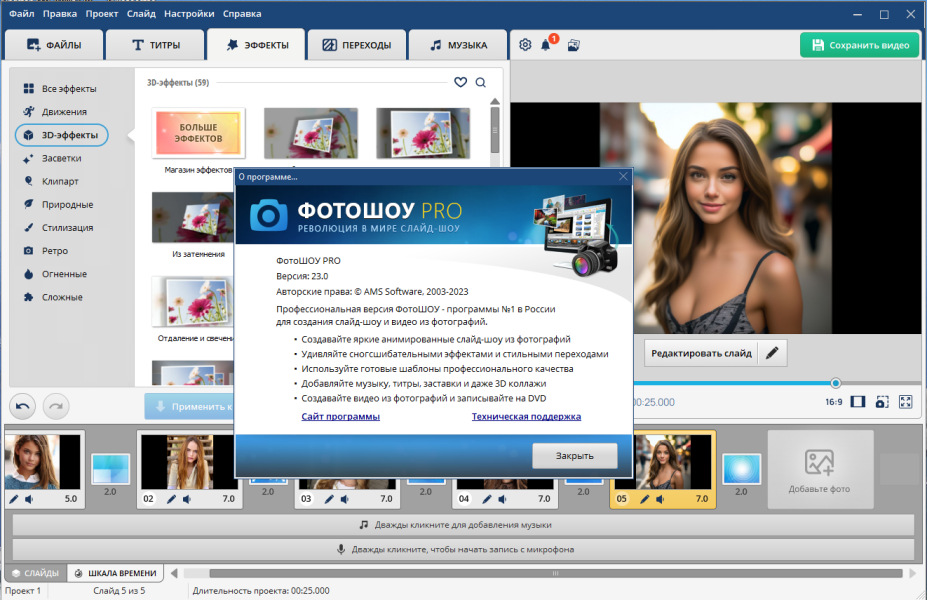Image resolution: width=927 pixels, height=600 pixels.
Task: Click Добавьте фото placeholder in timeline
Action: (x=820, y=469)
